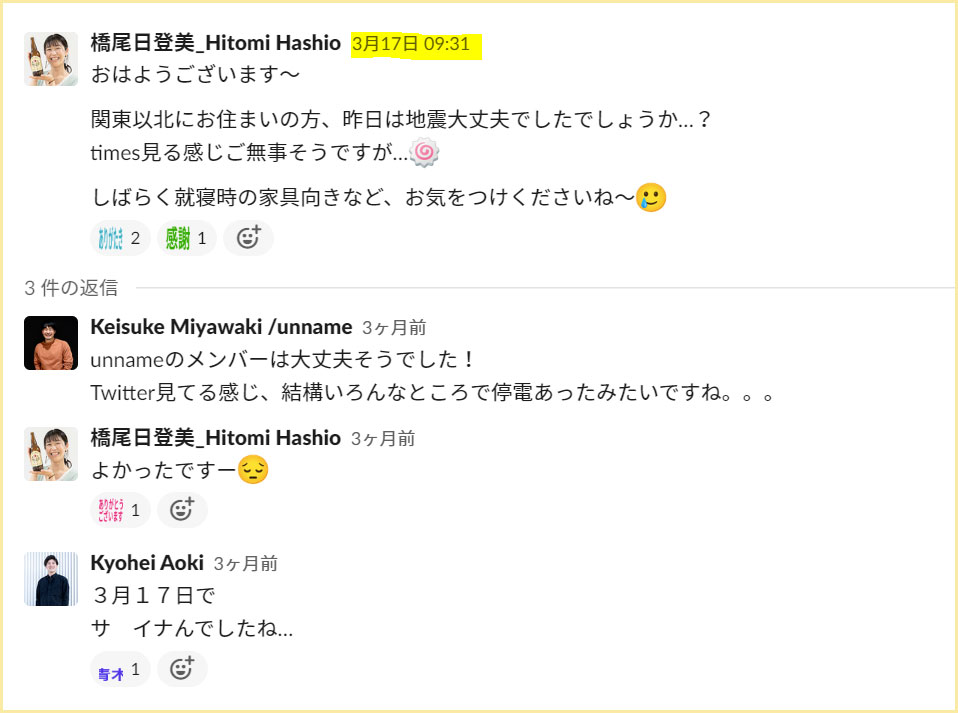958x713 pixels.
Task: Add reaction to Hitomi's first message
Action: coord(248,238)
